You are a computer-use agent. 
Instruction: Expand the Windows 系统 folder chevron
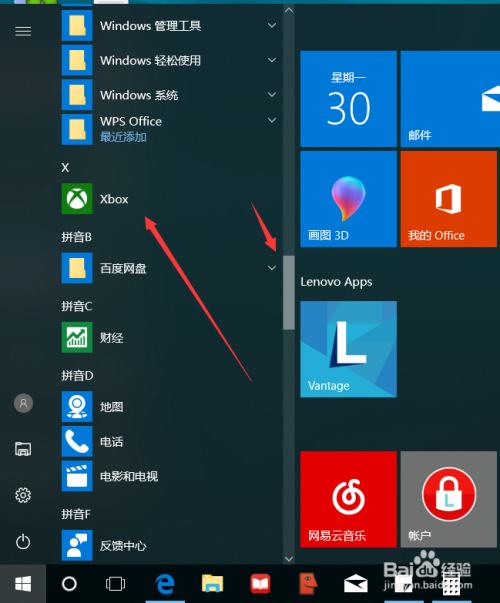coord(272,95)
